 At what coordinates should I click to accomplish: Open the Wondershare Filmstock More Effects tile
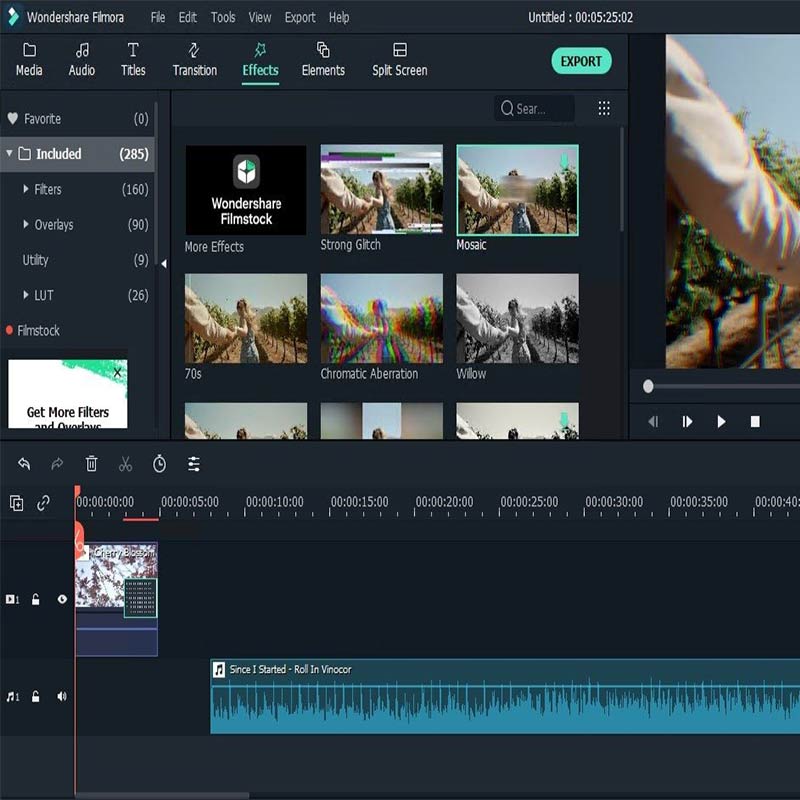tap(246, 190)
